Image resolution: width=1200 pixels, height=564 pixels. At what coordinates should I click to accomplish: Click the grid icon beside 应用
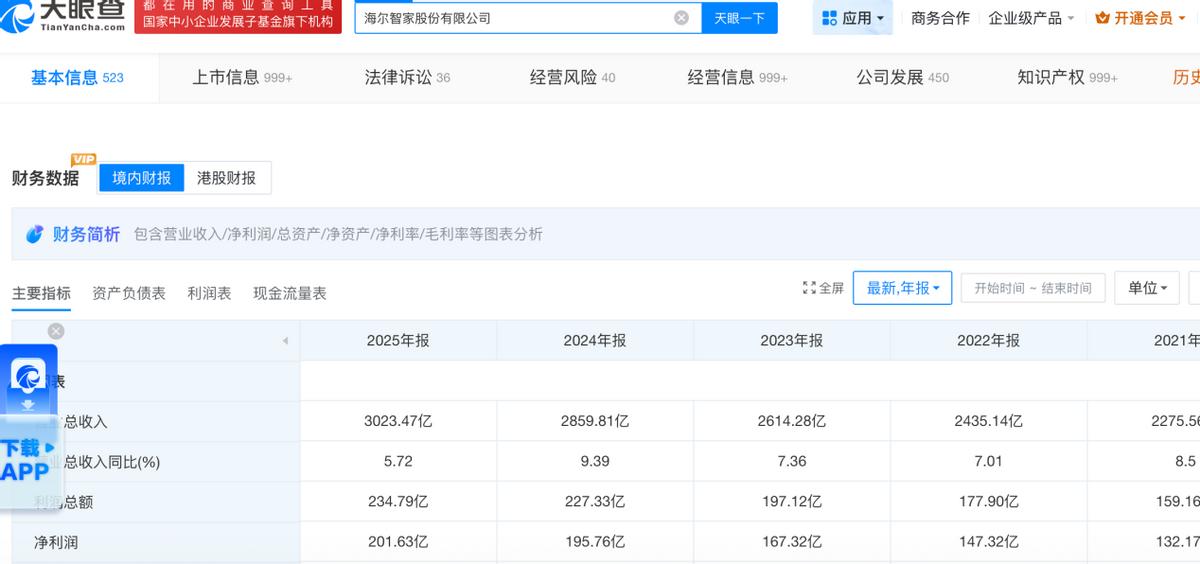(829, 18)
